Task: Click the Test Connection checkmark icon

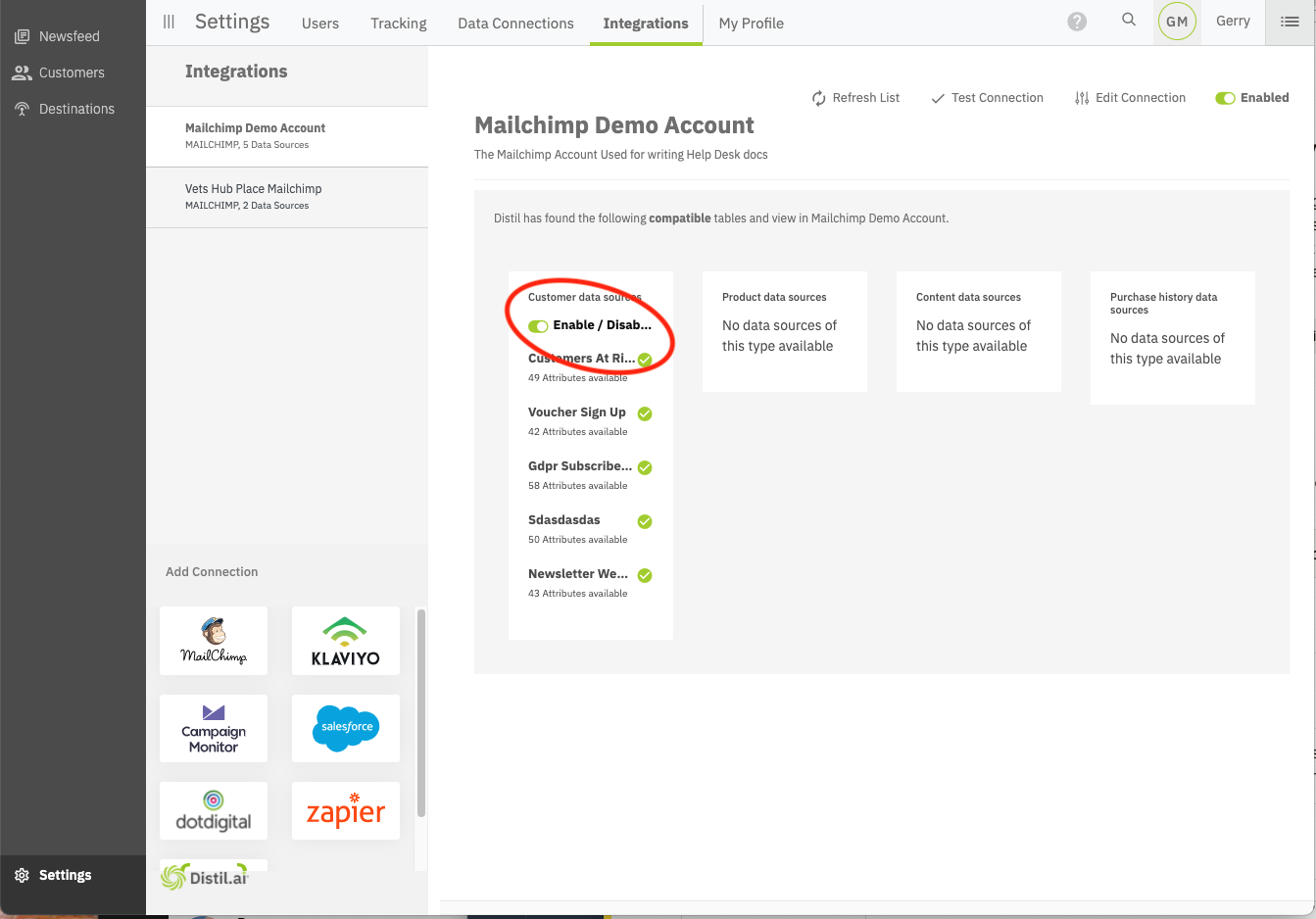Action: [938, 98]
